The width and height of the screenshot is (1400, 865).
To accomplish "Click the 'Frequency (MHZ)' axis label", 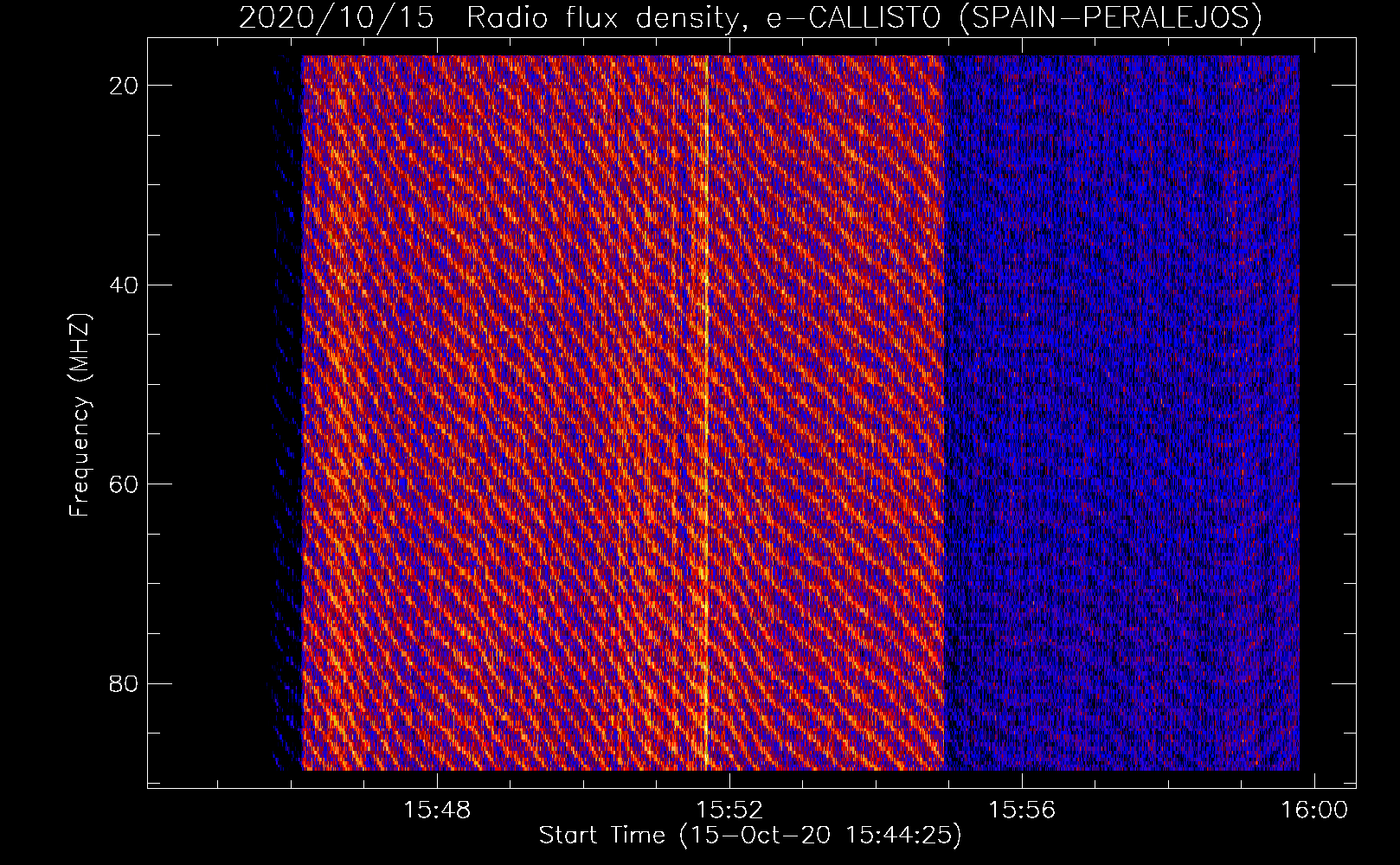I will tap(80, 414).
